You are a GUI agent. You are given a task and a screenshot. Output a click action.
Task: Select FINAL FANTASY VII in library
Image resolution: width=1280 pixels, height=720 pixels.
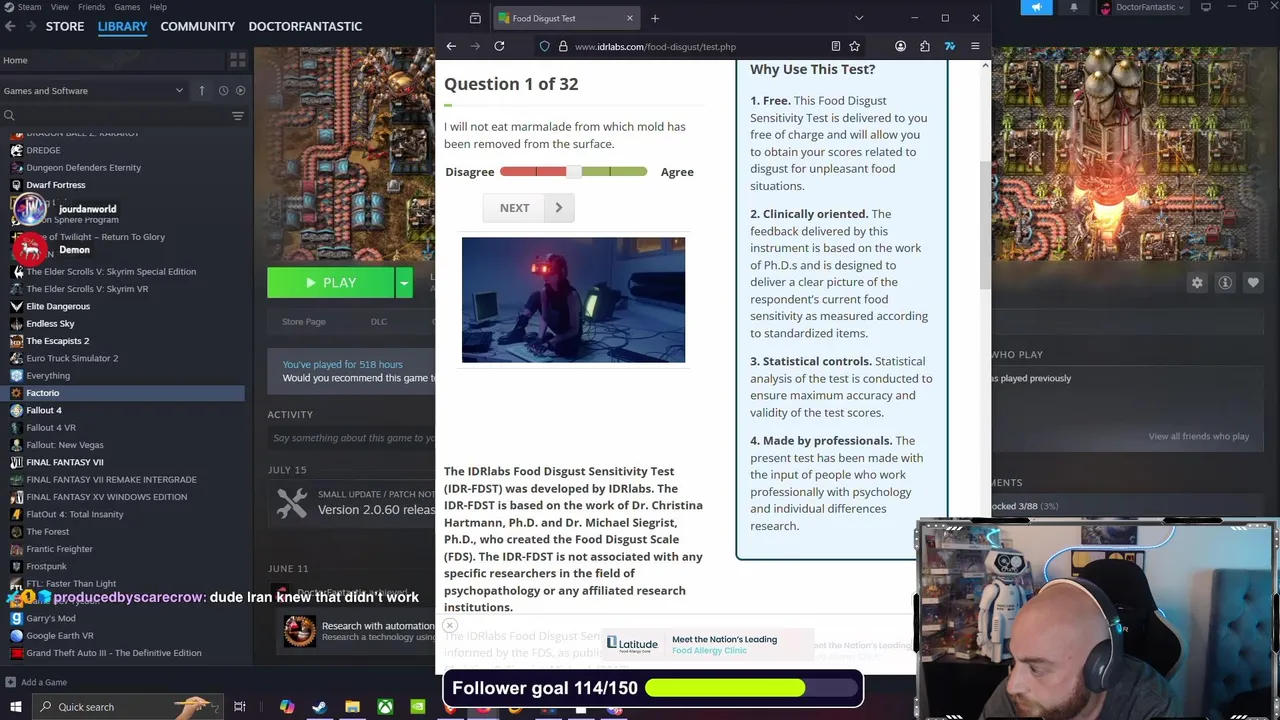pos(65,462)
